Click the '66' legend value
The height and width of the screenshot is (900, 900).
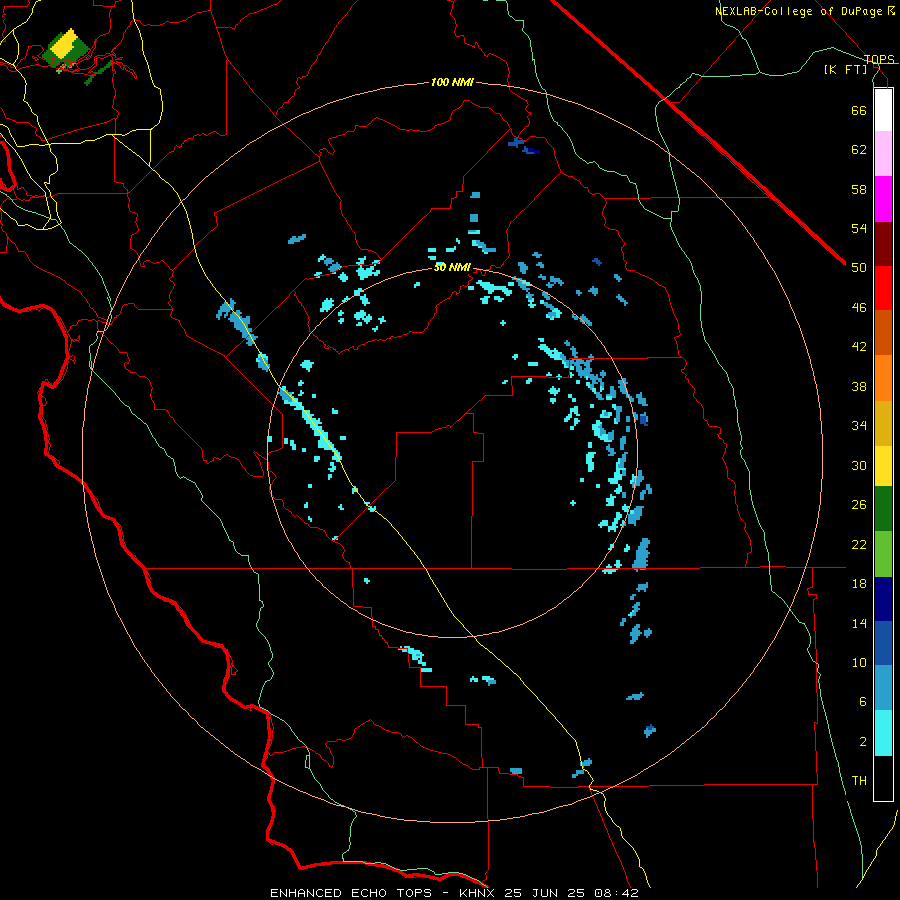tap(859, 110)
